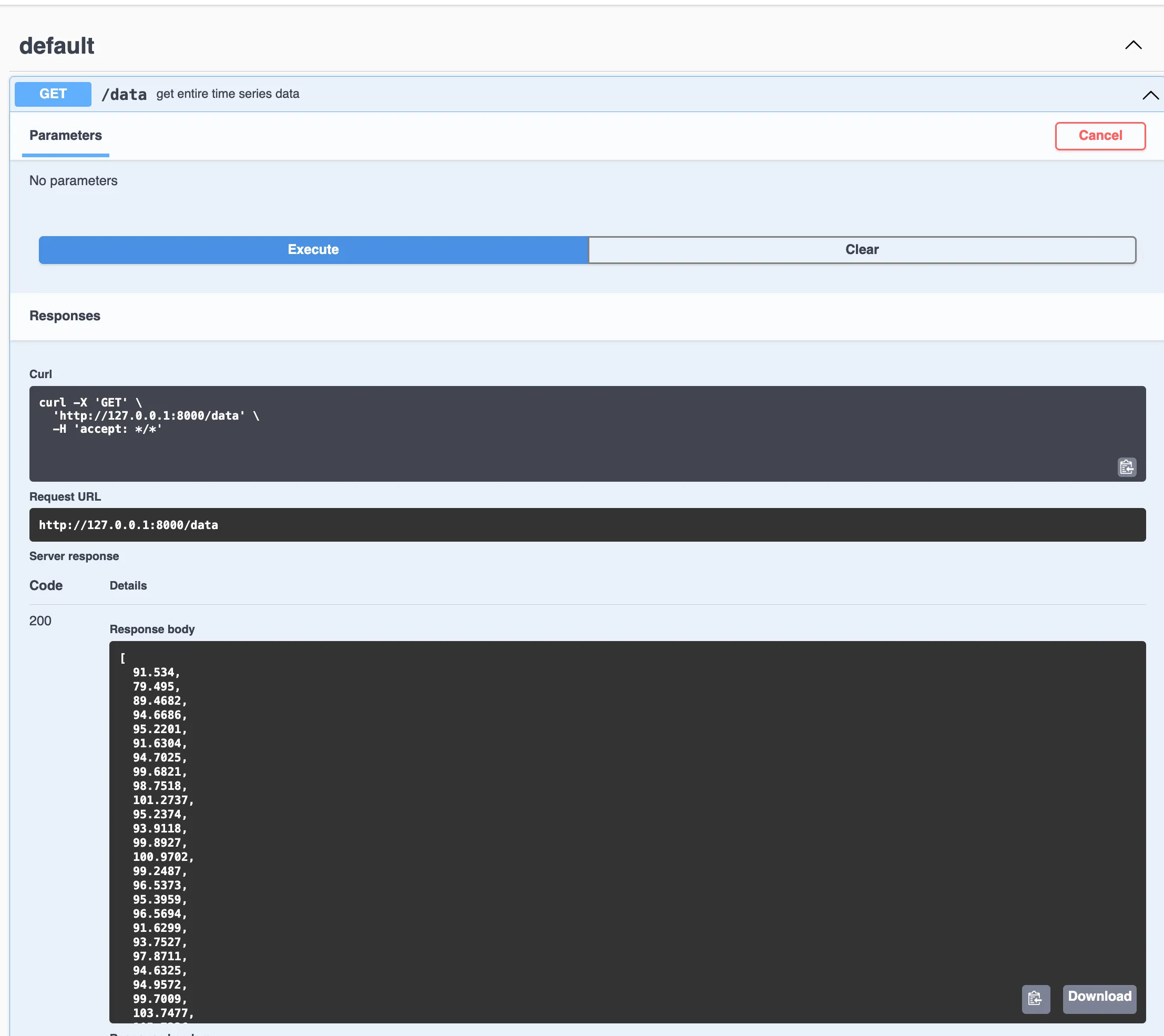Click the default tag heading

click(56, 46)
